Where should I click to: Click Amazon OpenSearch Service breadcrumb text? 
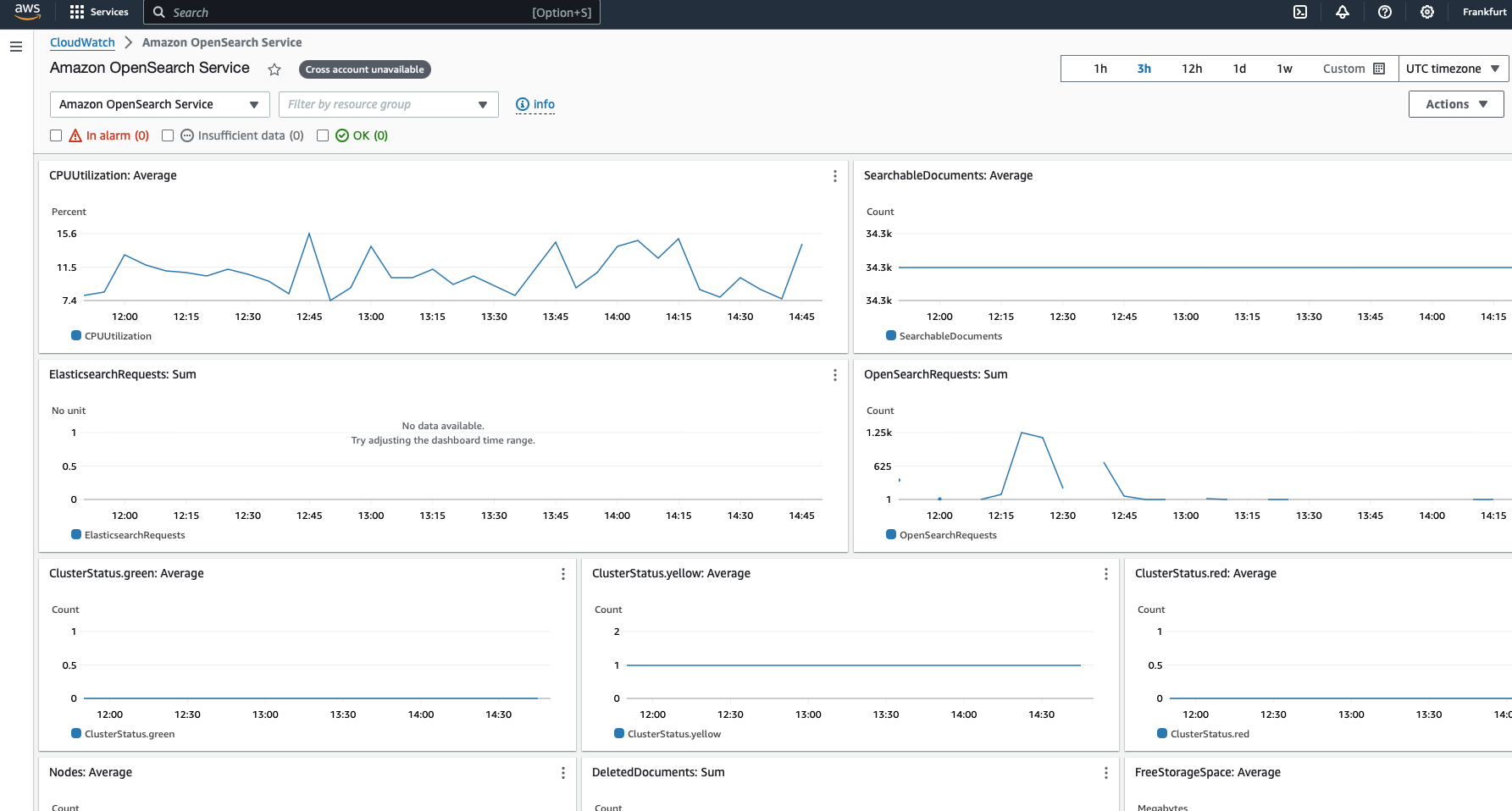pos(222,42)
